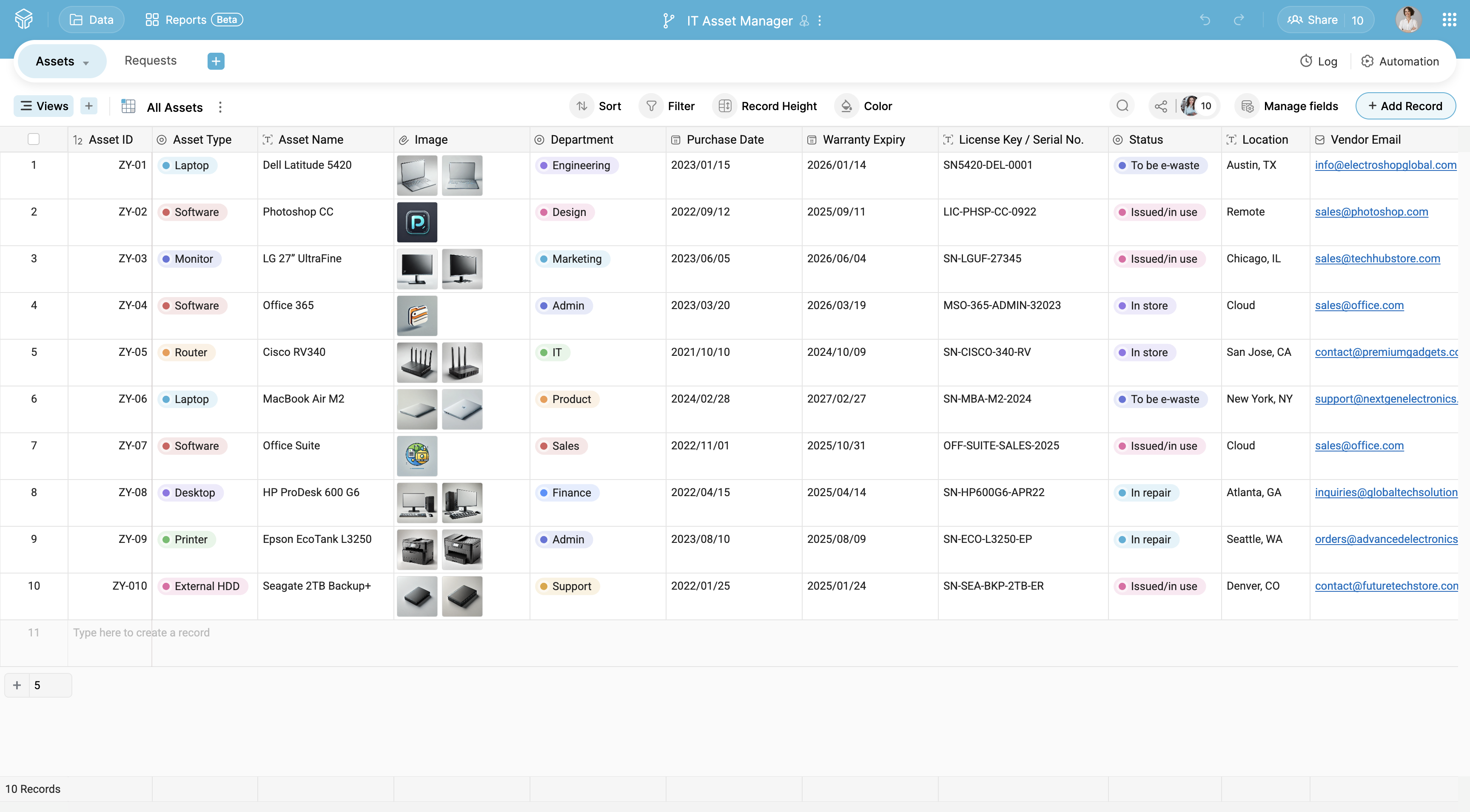Click the Add Record button
Image resolution: width=1470 pixels, height=812 pixels.
(x=1405, y=105)
